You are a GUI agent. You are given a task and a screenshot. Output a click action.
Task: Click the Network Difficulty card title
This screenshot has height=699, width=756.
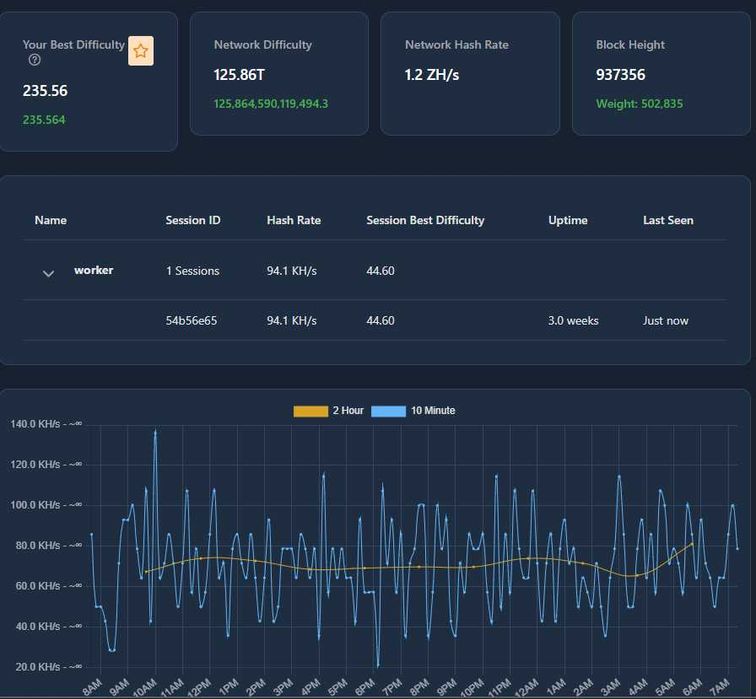coord(263,45)
